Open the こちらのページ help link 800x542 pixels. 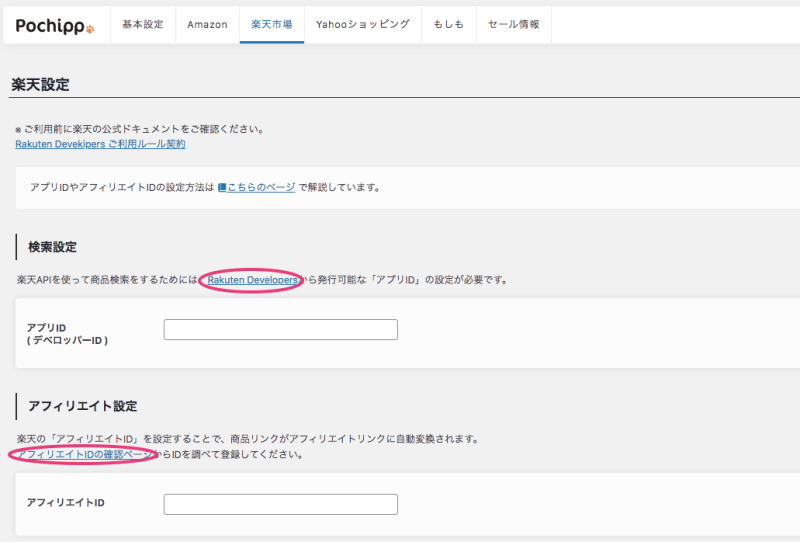(x=261, y=187)
